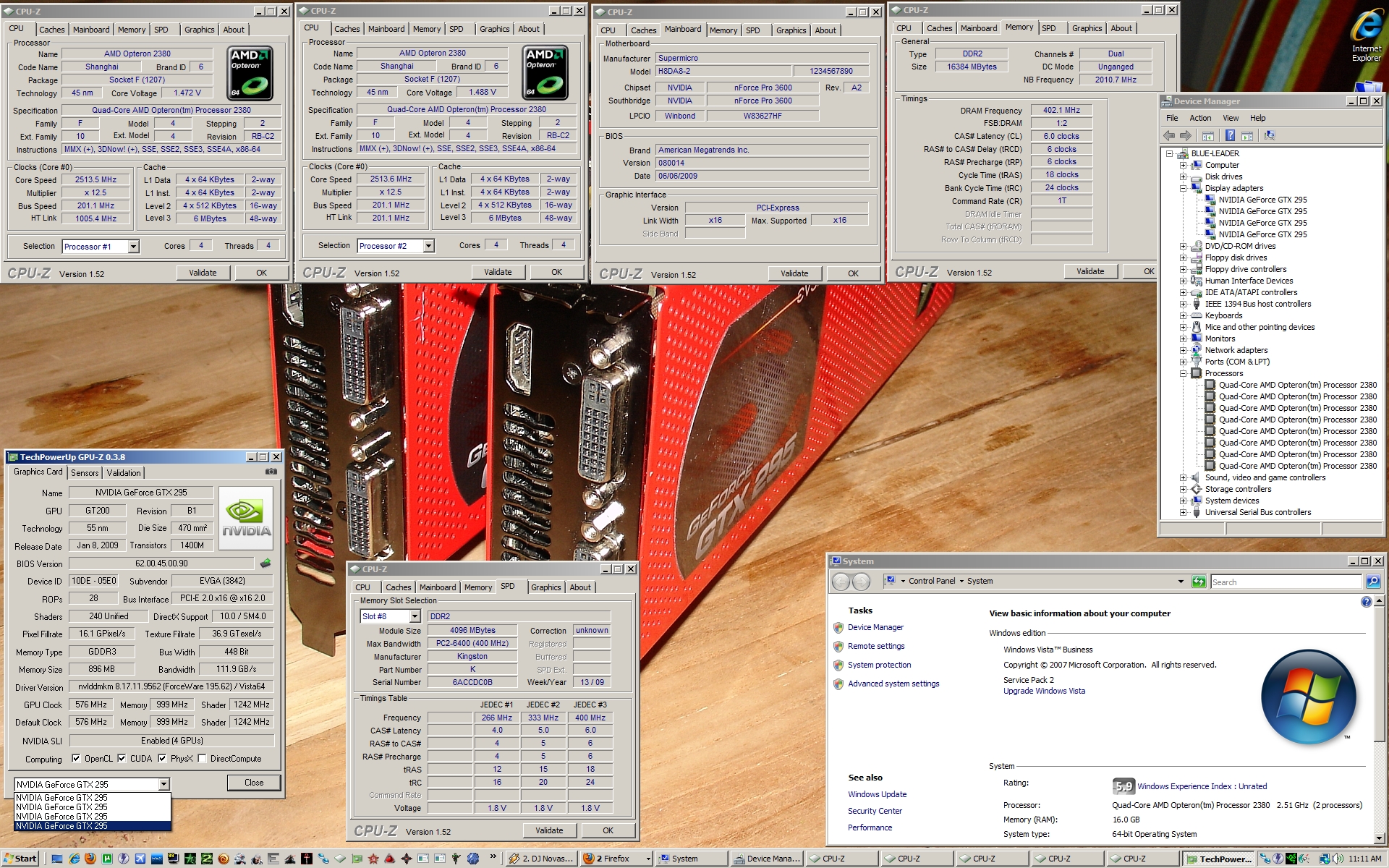Click the Search field in System window
1389x868 pixels.
(x=1285, y=582)
